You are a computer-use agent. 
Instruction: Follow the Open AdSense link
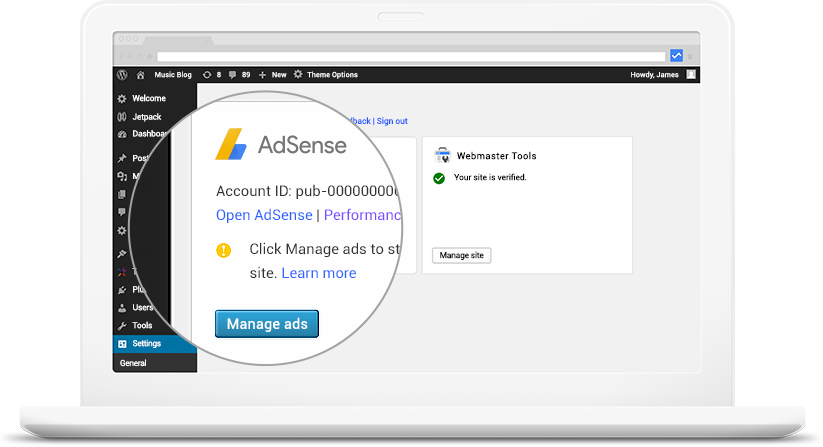point(264,215)
